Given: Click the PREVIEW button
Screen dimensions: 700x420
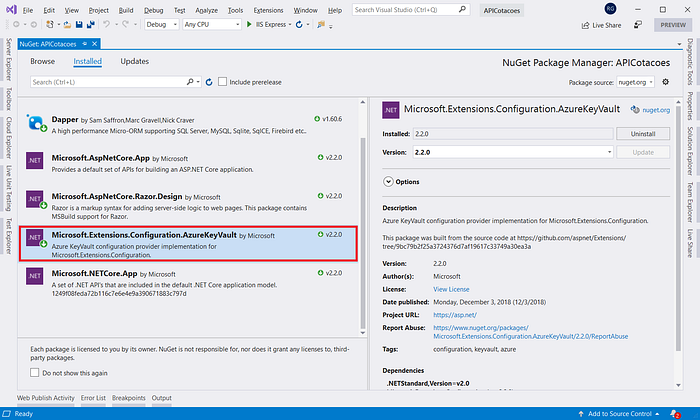Looking at the screenshot, I should click(673, 25).
